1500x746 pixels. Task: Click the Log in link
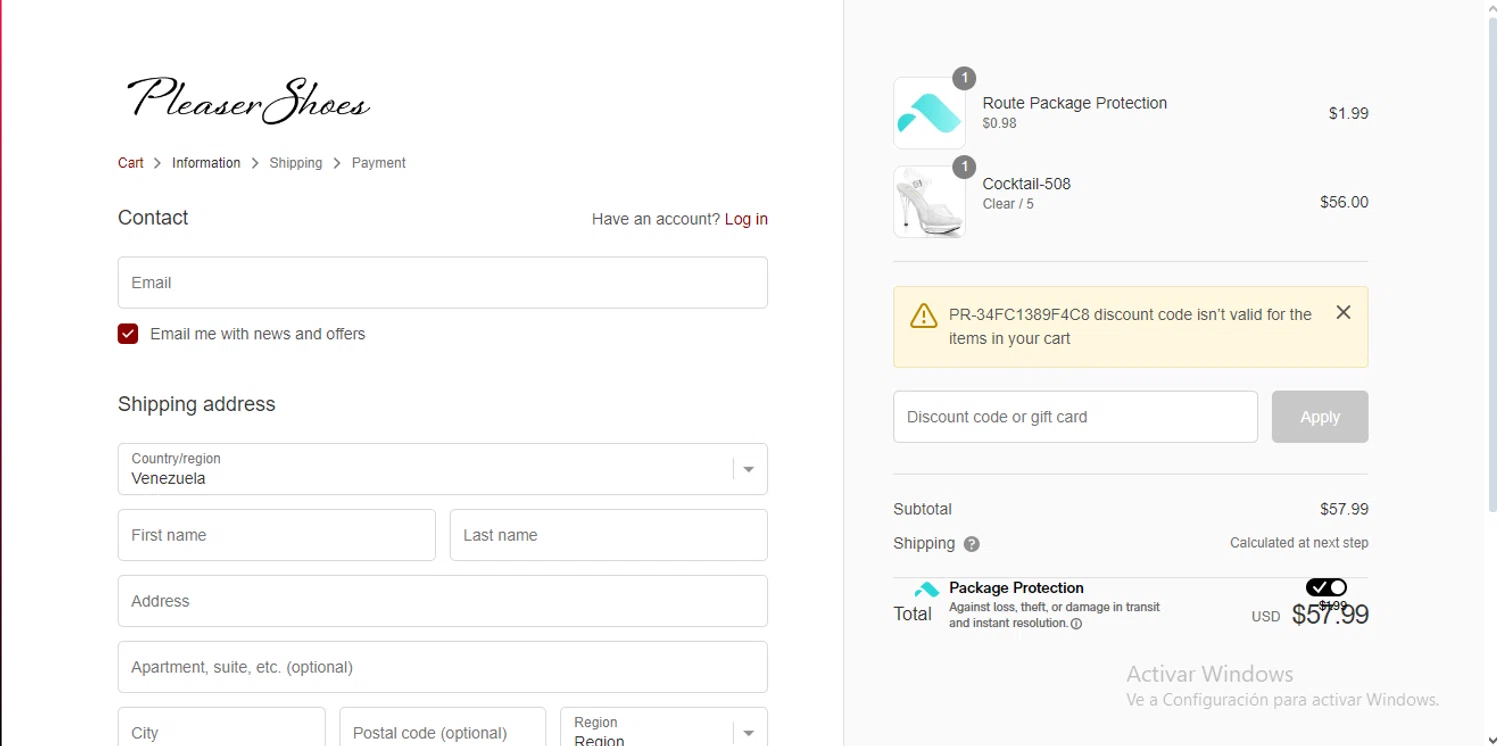click(x=746, y=219)
